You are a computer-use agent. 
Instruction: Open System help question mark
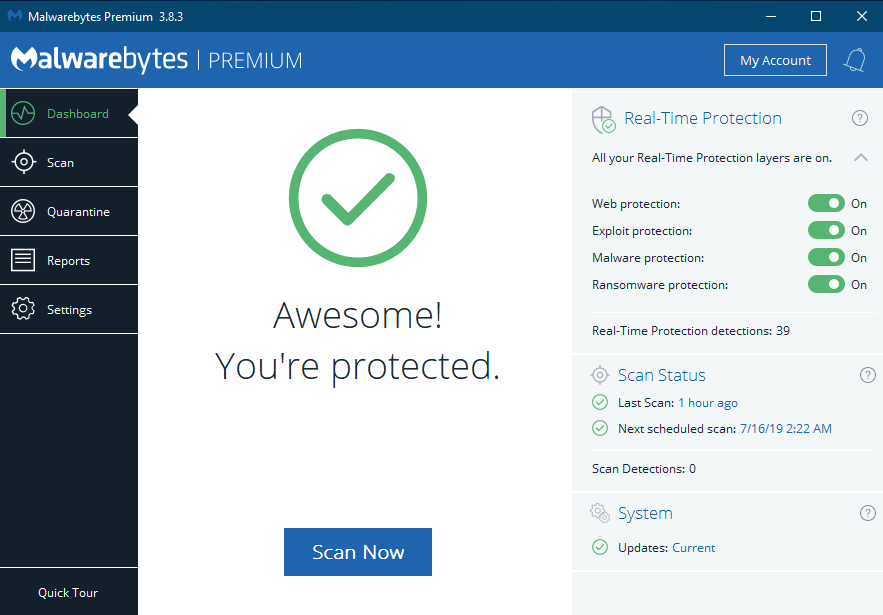(867, 513)
